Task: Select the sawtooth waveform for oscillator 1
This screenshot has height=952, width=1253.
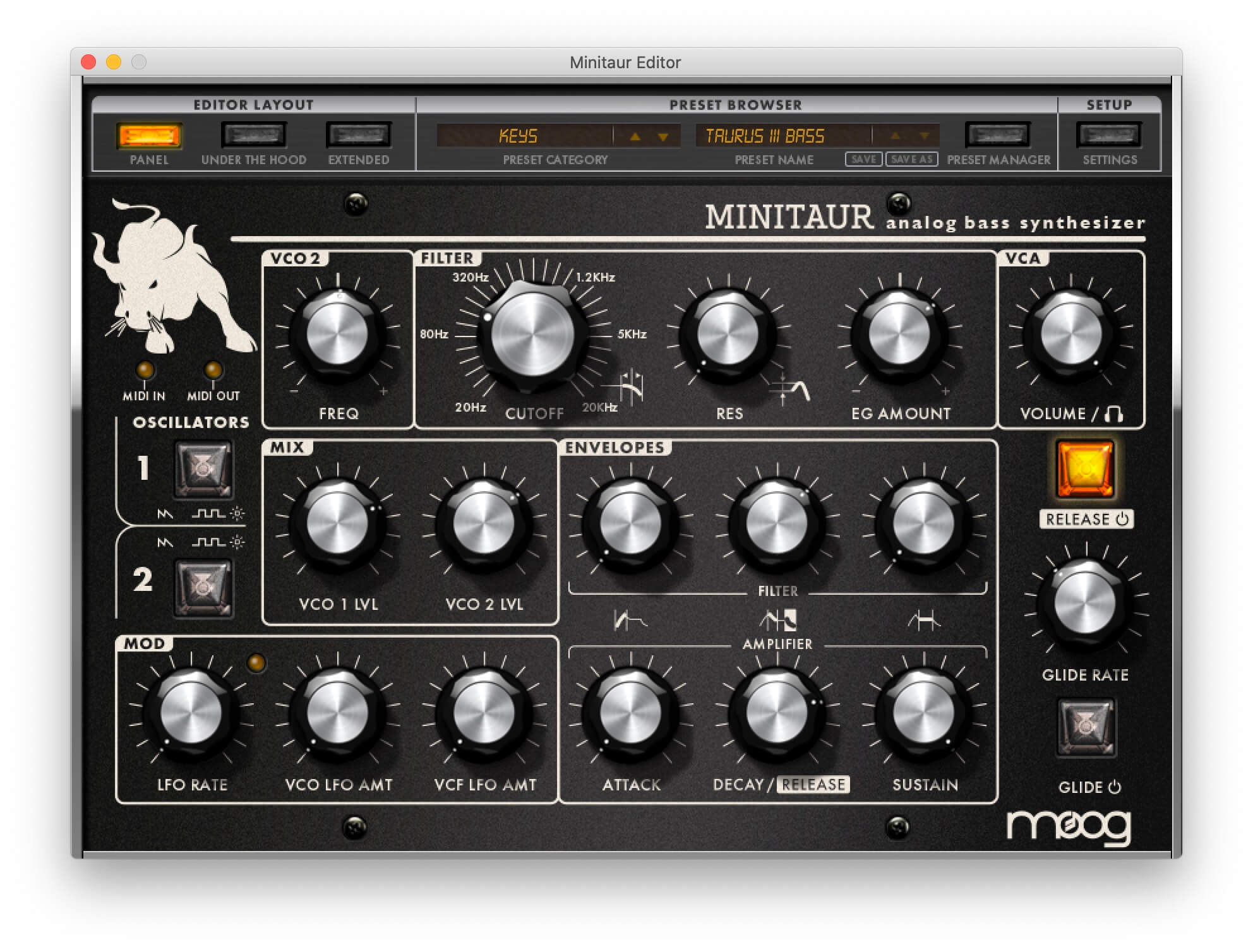Action: [x=165, y=514]
